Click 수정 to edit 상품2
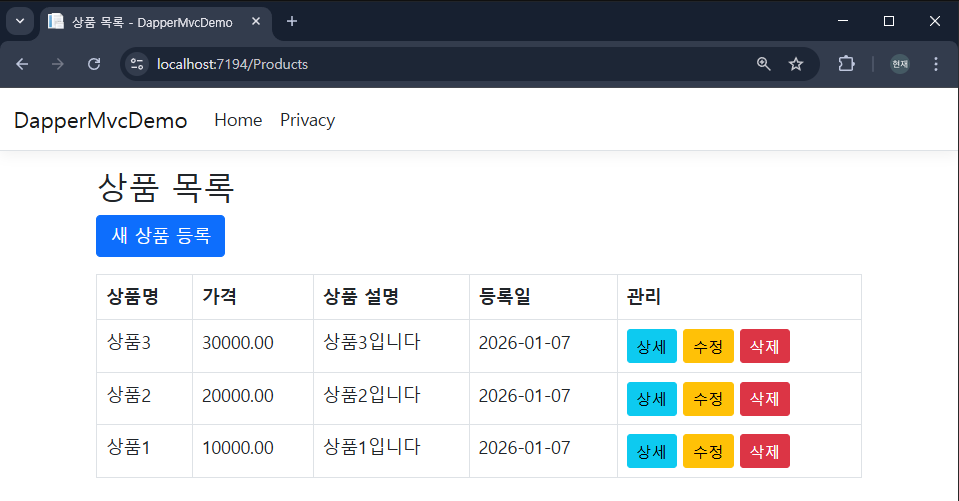 click(x=708, y=398)
